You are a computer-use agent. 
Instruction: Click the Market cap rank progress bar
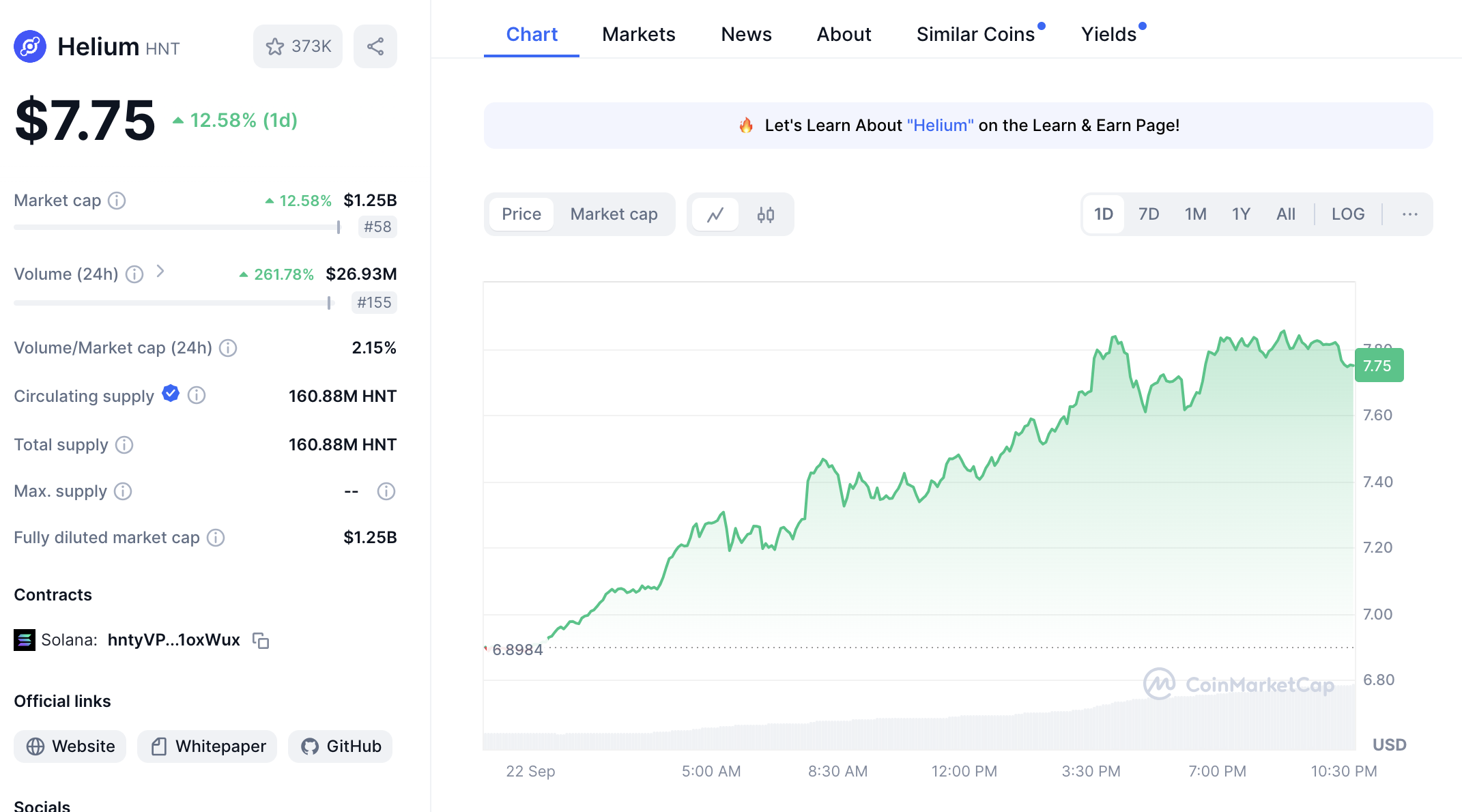(177, 227)
